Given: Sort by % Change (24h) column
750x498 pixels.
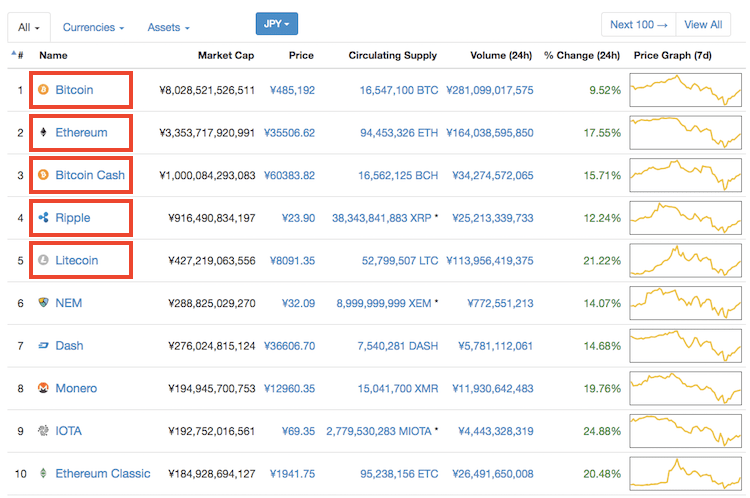Looking at the screenshot, I should click(x=582, y=55).
